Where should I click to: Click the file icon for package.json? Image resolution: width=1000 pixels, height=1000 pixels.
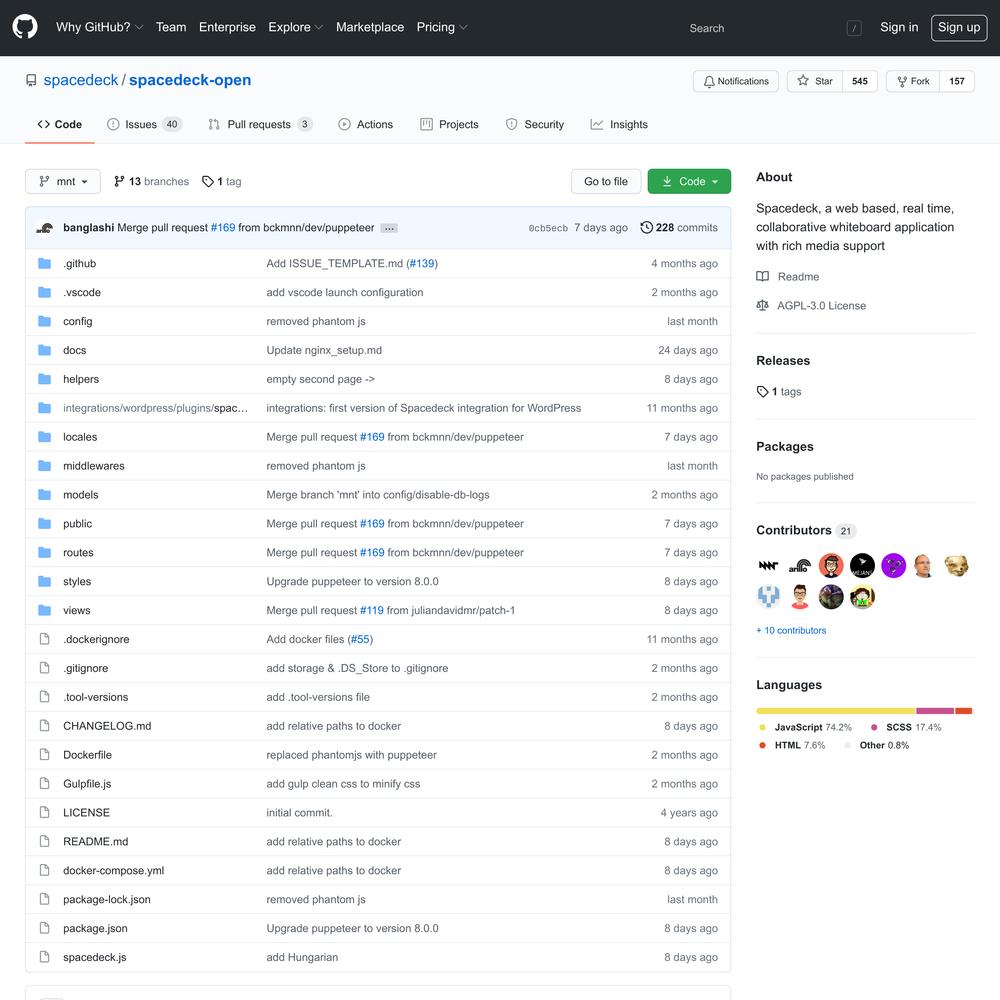pyautogui.click(x=45, y=928)
